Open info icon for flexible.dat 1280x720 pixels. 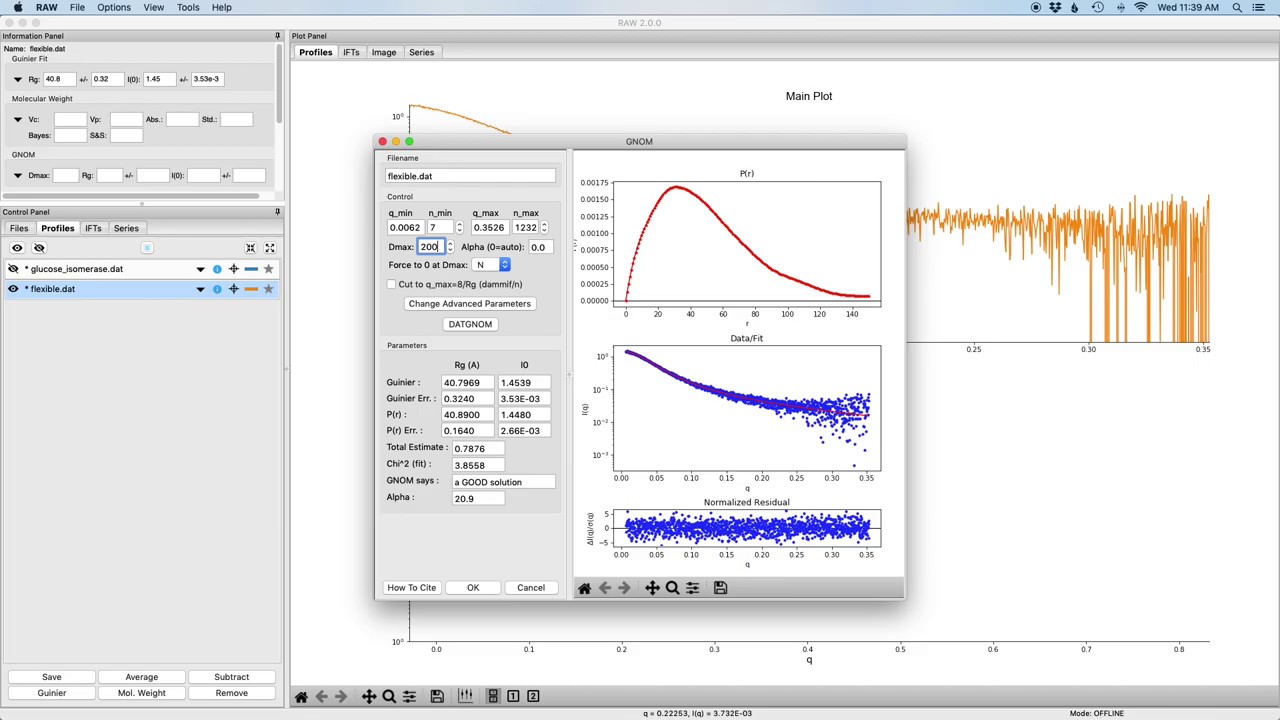pyautogui.click(x=217, y=289)
